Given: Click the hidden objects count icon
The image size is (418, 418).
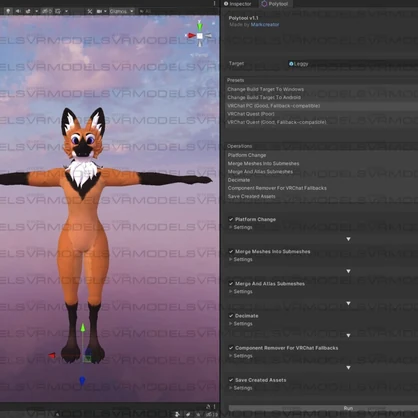Looking at the screenshot, I should coord(46,11).
